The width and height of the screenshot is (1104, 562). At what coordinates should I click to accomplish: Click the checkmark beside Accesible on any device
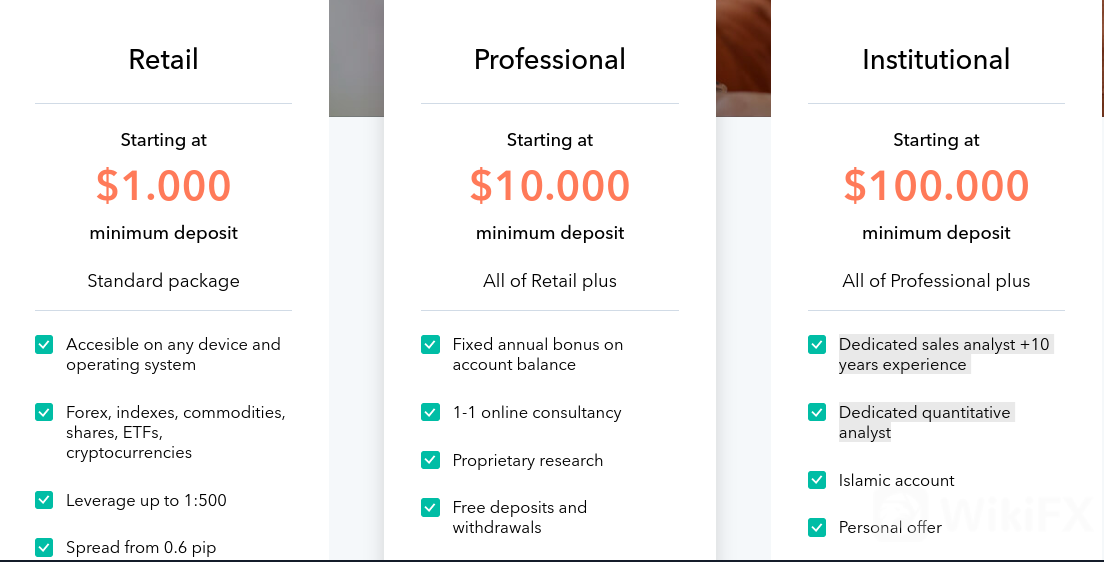click(x=44, y=344)
